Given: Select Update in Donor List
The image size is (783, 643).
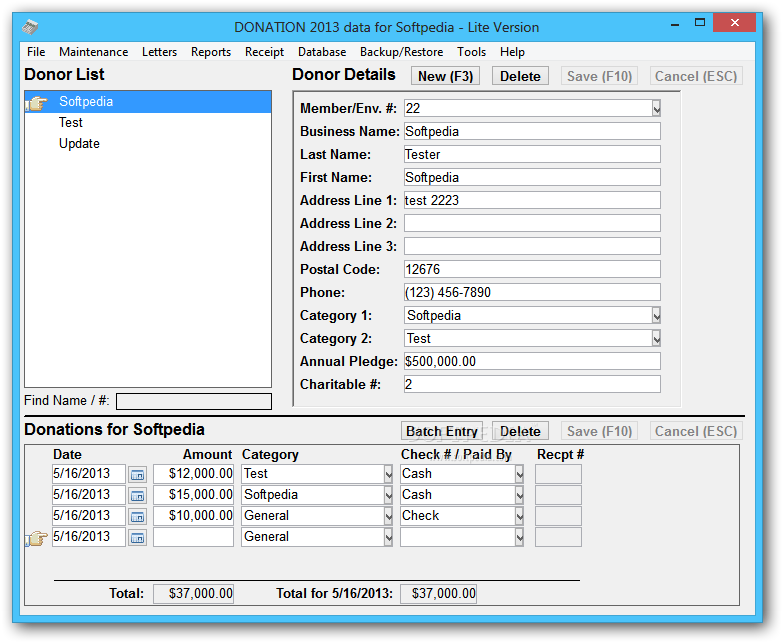Looking at the screenshot, I should click(x=148, y=144).
